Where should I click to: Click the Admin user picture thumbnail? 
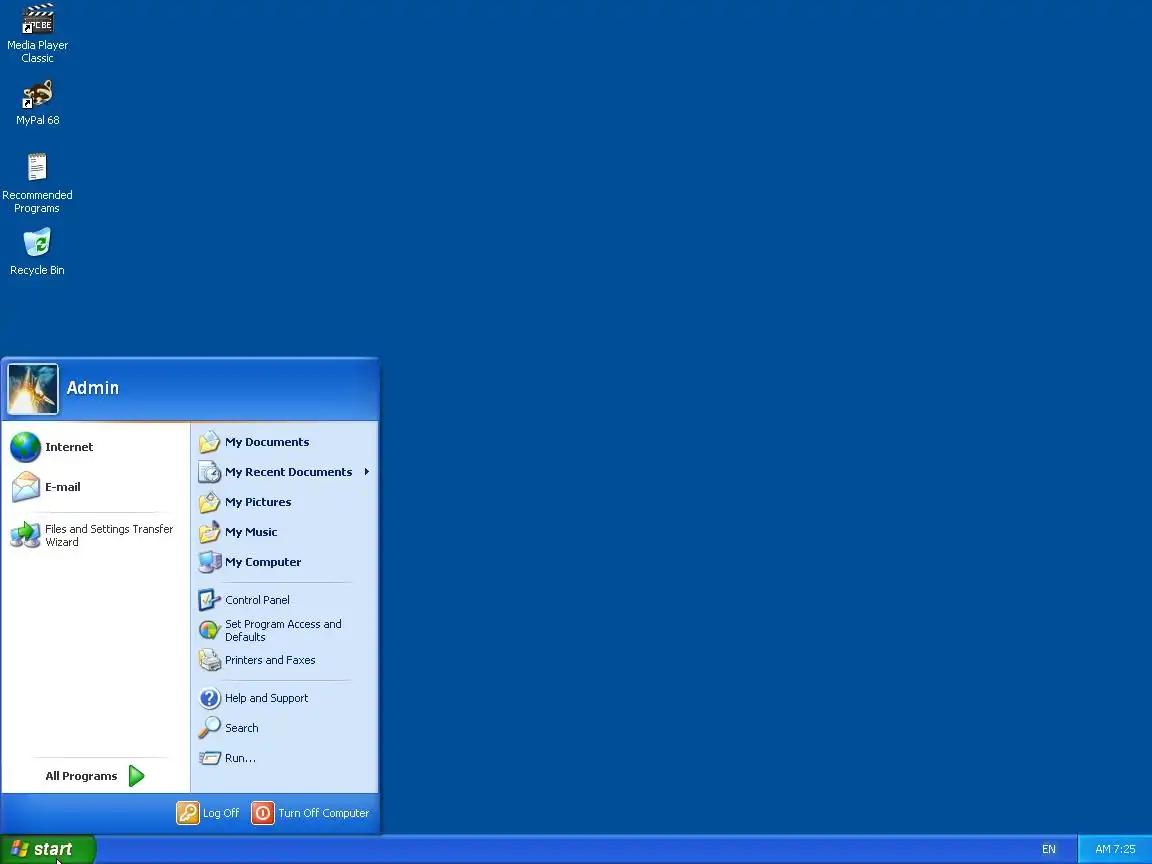click(33, 389)
